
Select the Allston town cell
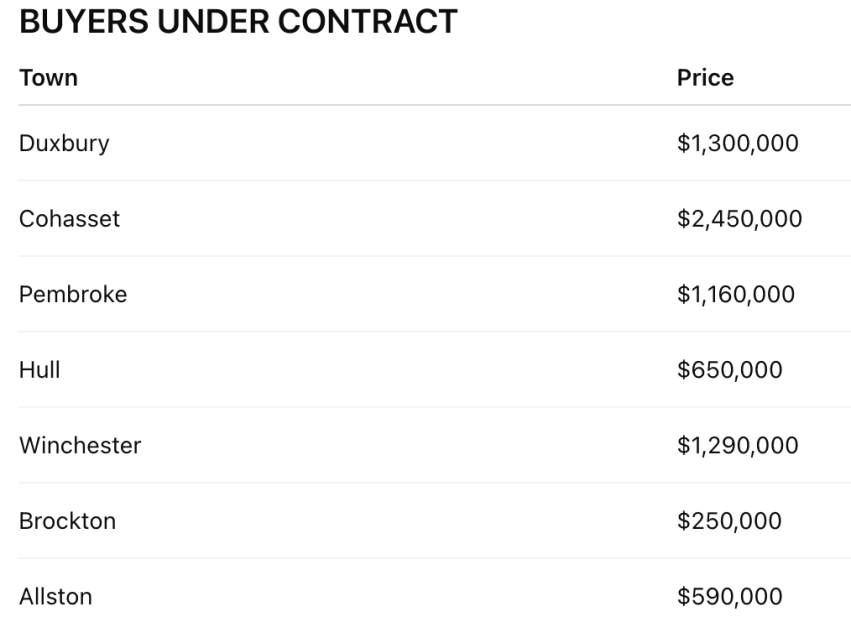click(x=56, y=597)
